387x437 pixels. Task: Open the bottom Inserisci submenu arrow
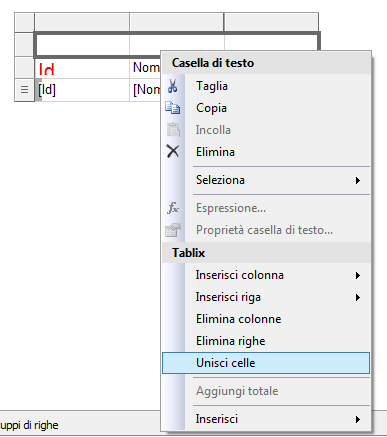(x=358, y=419)
